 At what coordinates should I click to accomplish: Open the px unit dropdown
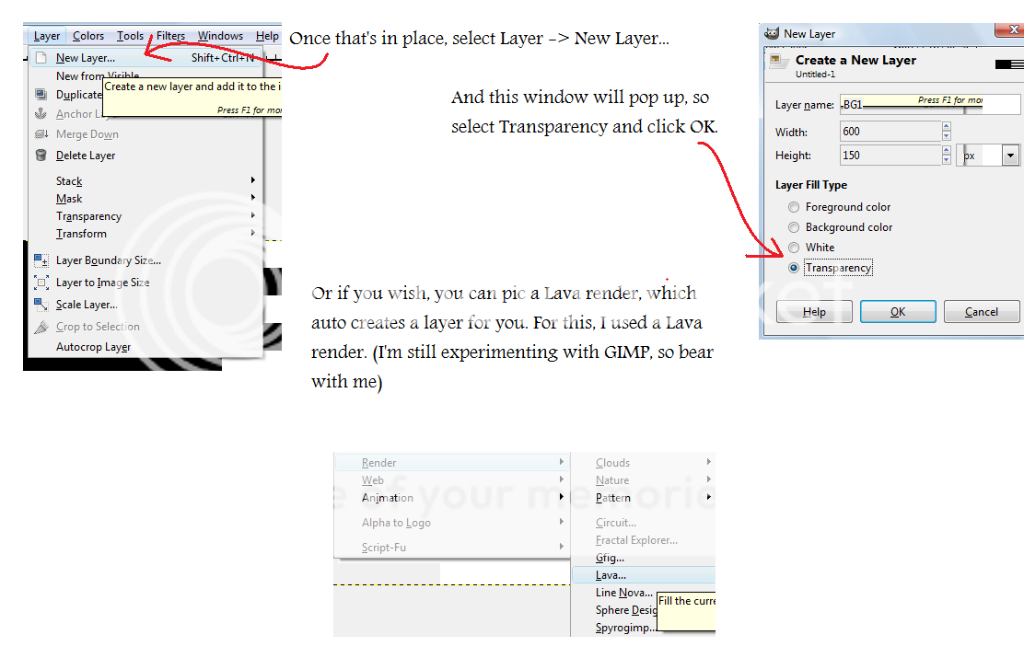coord(1008,154)
